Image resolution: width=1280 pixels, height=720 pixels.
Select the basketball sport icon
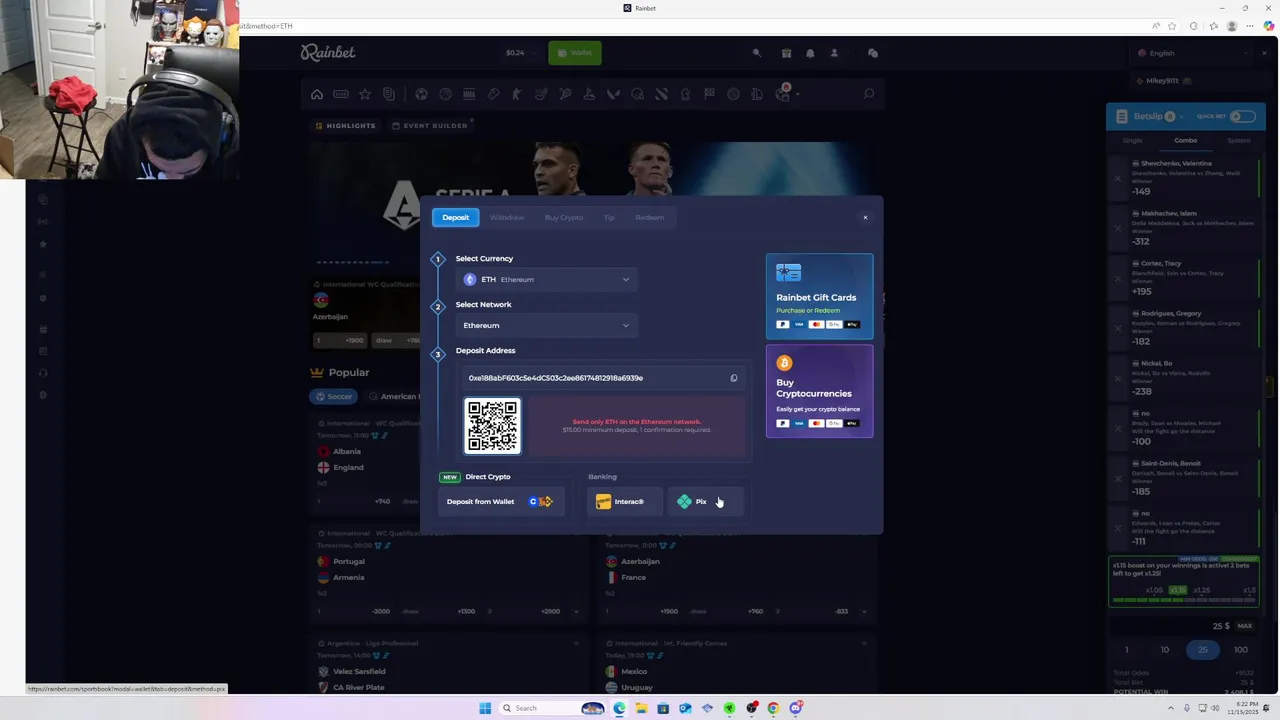tap(445, 94)
